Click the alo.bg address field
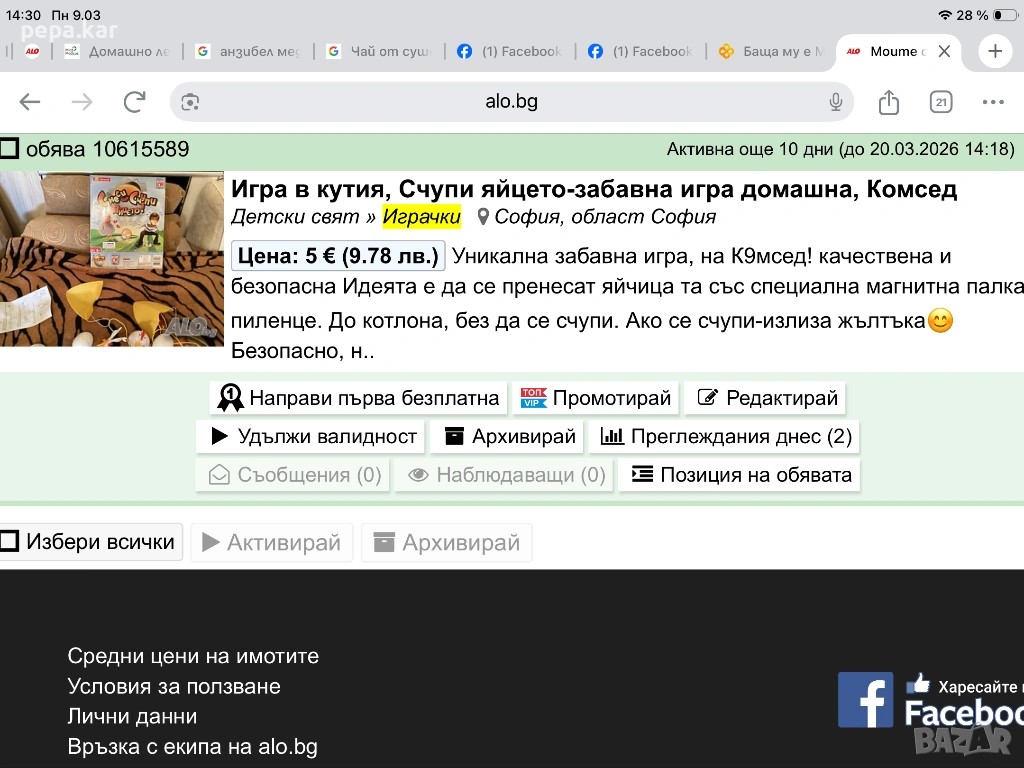Image resolution: width=1024 pixels, height=768 pixels. (511, 102)
